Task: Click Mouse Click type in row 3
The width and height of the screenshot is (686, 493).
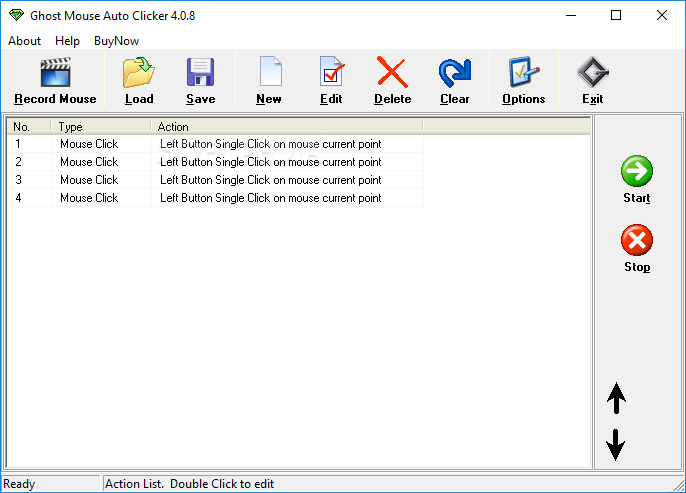Action: pos(89,180)
